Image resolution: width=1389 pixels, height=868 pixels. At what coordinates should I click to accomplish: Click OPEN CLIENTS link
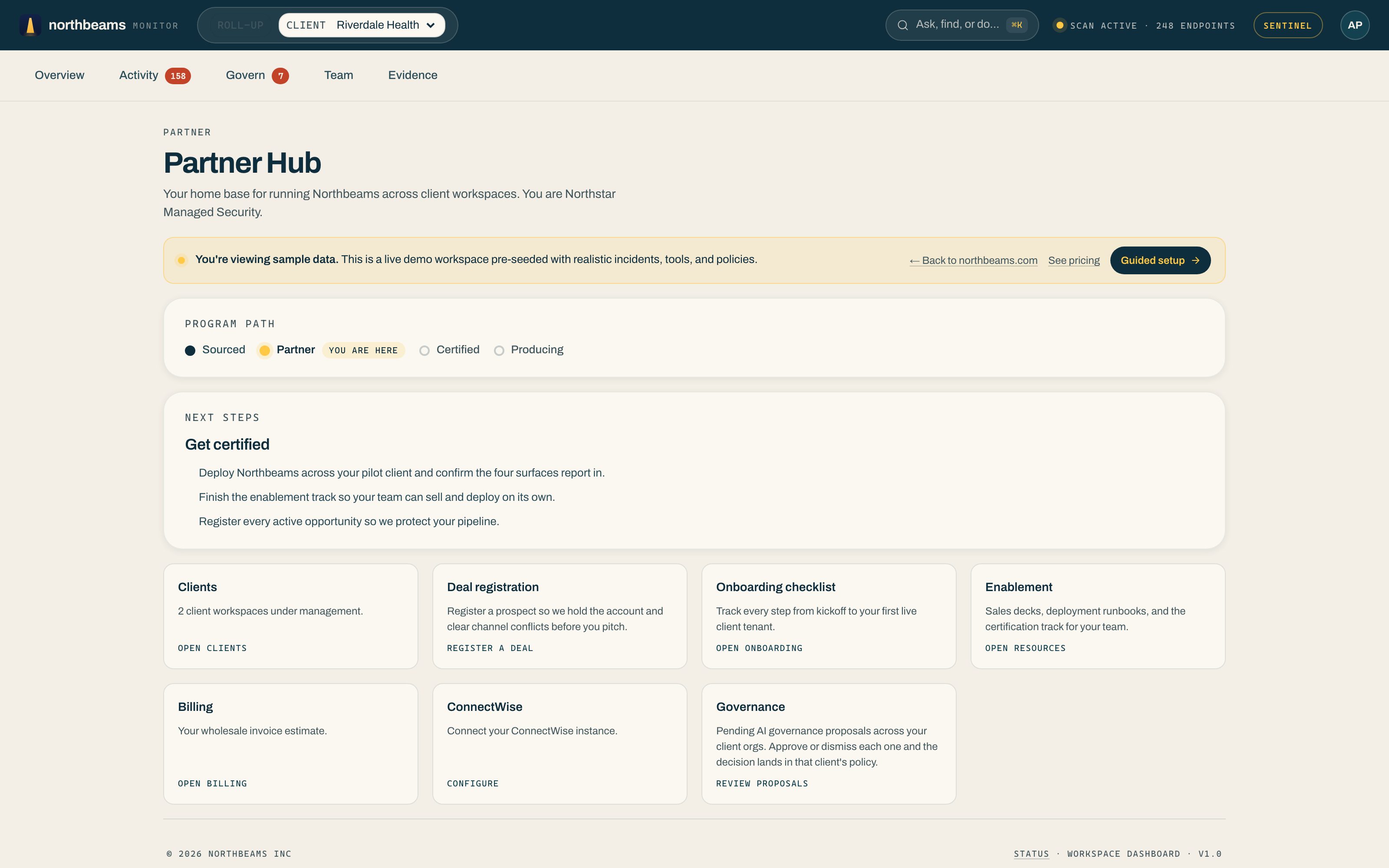(x=212, y=648)
